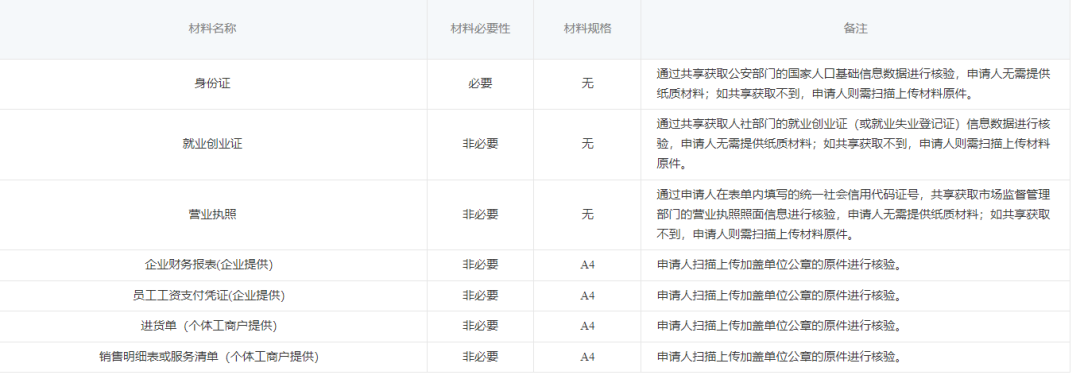The image size is (1080, 375).
Task: Click A4 in the 企业财务报表 row
Action: click(x=588, y=265)
